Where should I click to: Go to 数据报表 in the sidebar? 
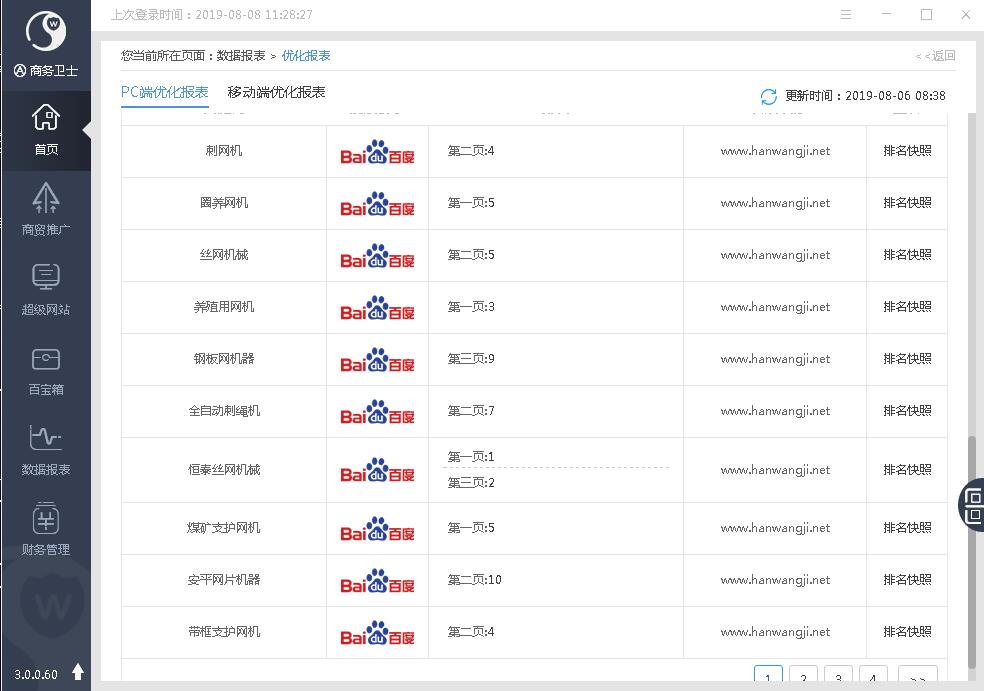point(45,450)
